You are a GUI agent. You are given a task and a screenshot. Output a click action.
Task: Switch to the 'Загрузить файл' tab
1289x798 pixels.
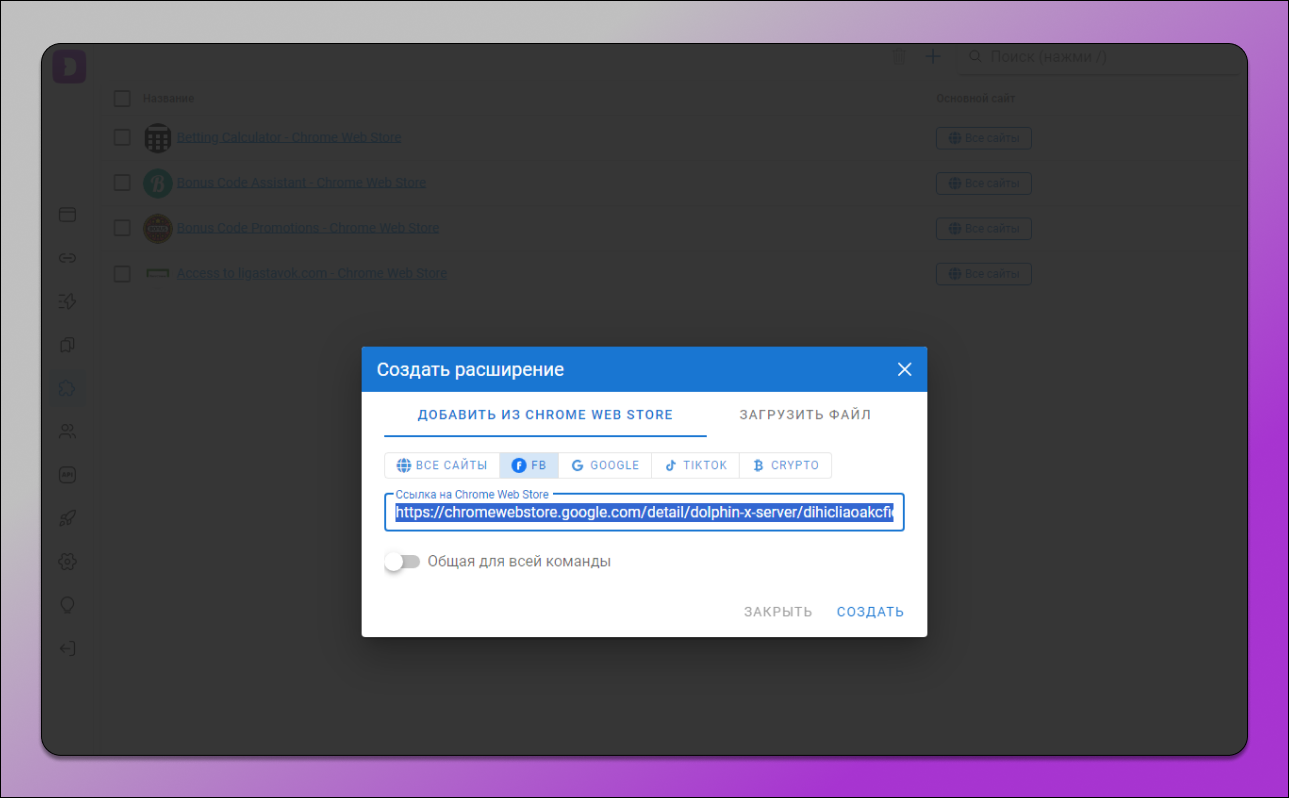[x=805, y=415]
